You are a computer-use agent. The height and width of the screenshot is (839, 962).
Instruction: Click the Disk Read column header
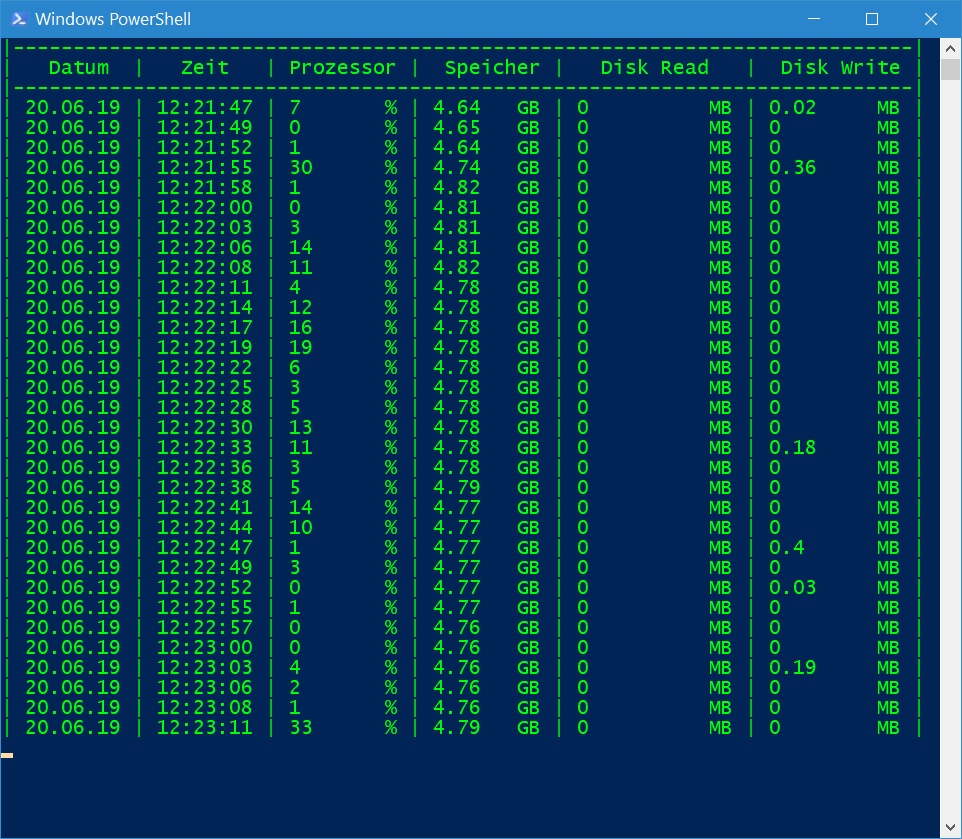(x=654, y=67)
